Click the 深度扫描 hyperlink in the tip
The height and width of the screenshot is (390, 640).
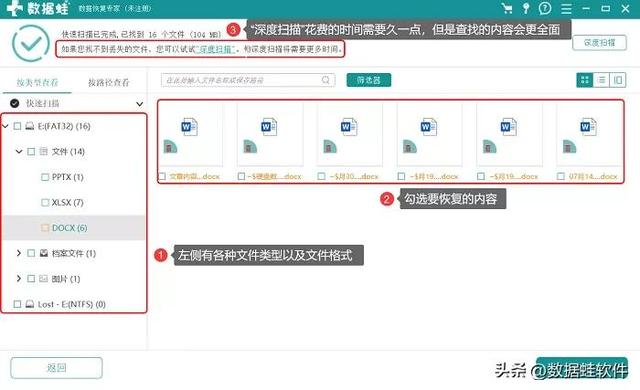[x=216, y=49]
